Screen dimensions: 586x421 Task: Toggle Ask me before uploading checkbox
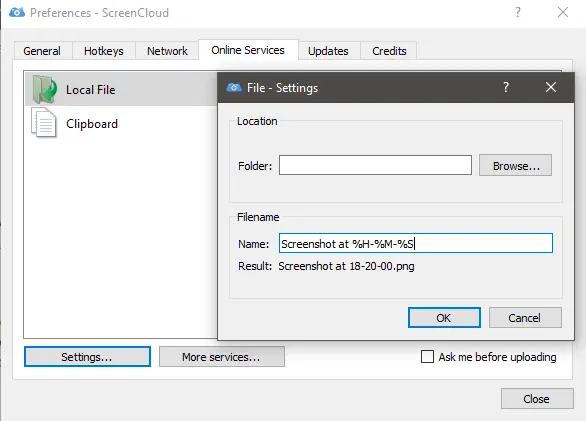(x=427, y=357)
